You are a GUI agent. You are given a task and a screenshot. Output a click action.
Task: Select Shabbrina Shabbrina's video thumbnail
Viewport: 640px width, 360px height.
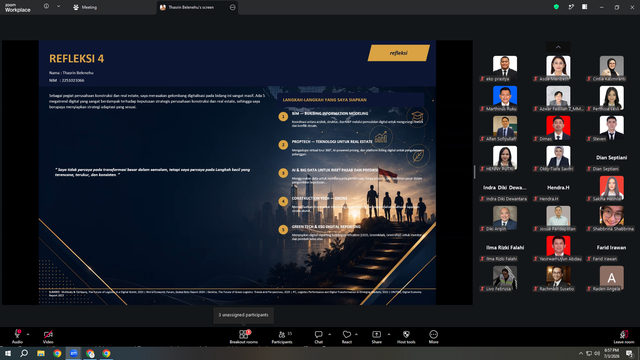tap(611, 218)
